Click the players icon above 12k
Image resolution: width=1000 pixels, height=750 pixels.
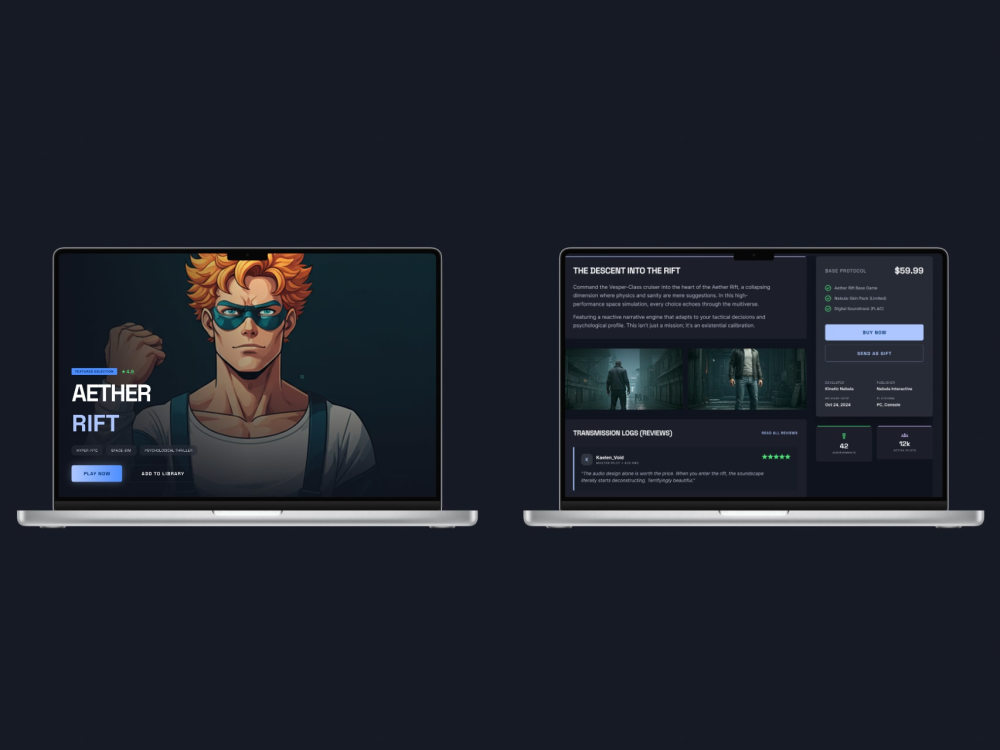point(904,436)
